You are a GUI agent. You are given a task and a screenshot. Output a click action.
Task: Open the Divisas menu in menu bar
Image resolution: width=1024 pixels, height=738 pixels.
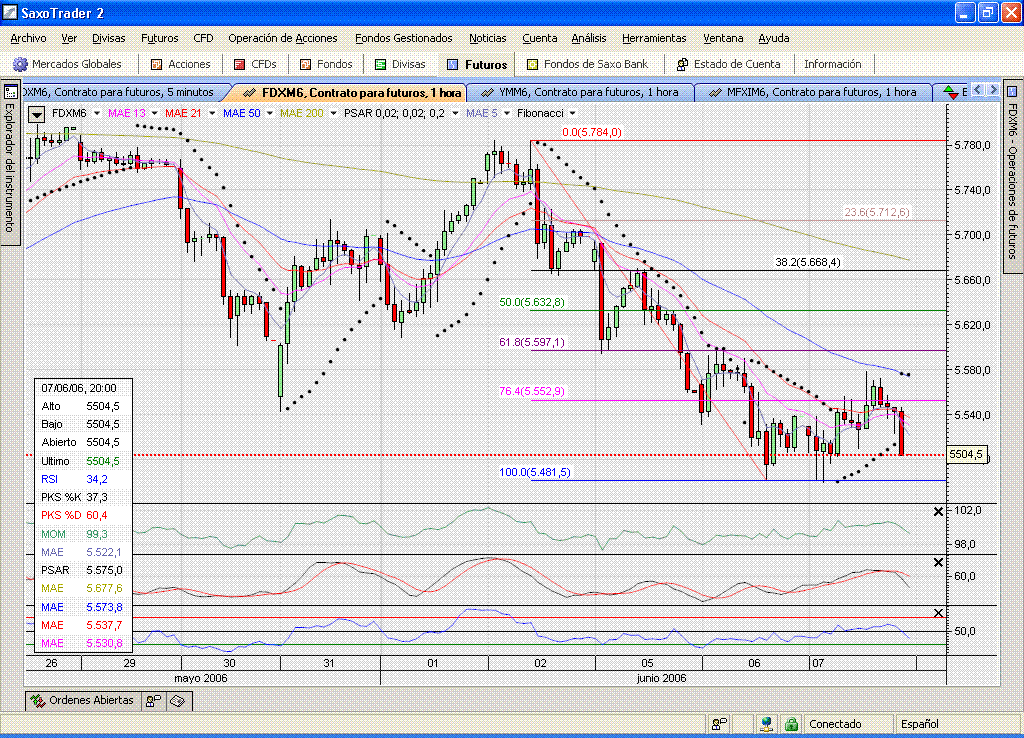pos(108,38)
